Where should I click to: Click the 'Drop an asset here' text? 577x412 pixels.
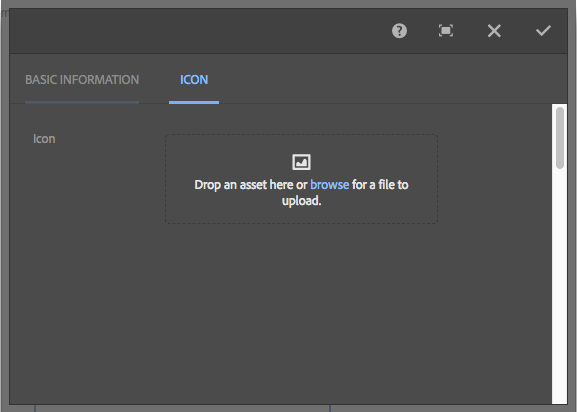(244, 185)
